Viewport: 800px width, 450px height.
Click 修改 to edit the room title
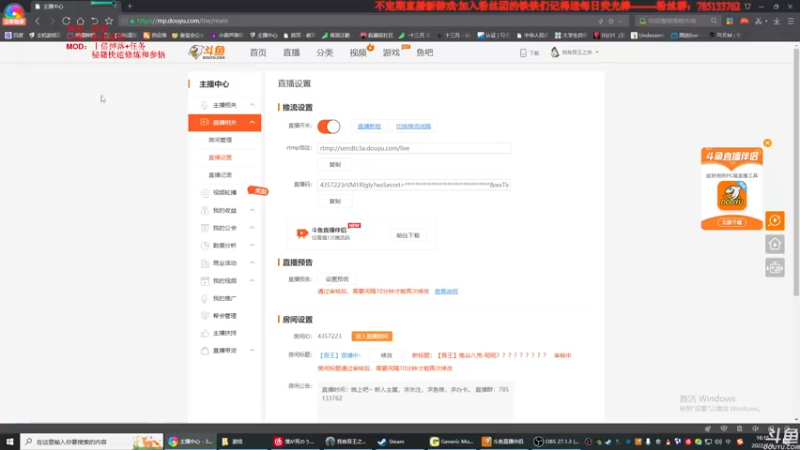pos(386,355)
